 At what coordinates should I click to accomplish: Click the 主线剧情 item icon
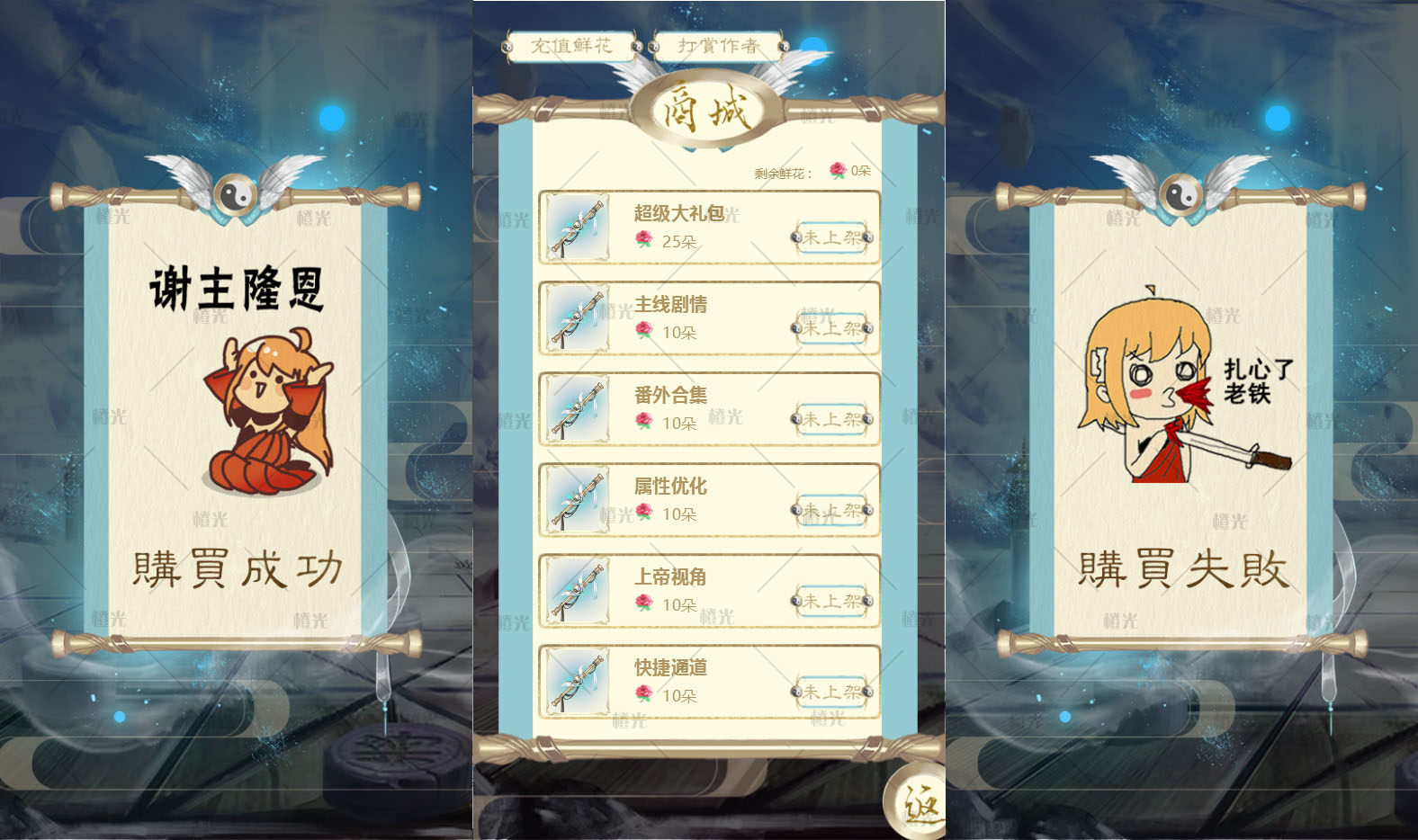tap(577, 317)
